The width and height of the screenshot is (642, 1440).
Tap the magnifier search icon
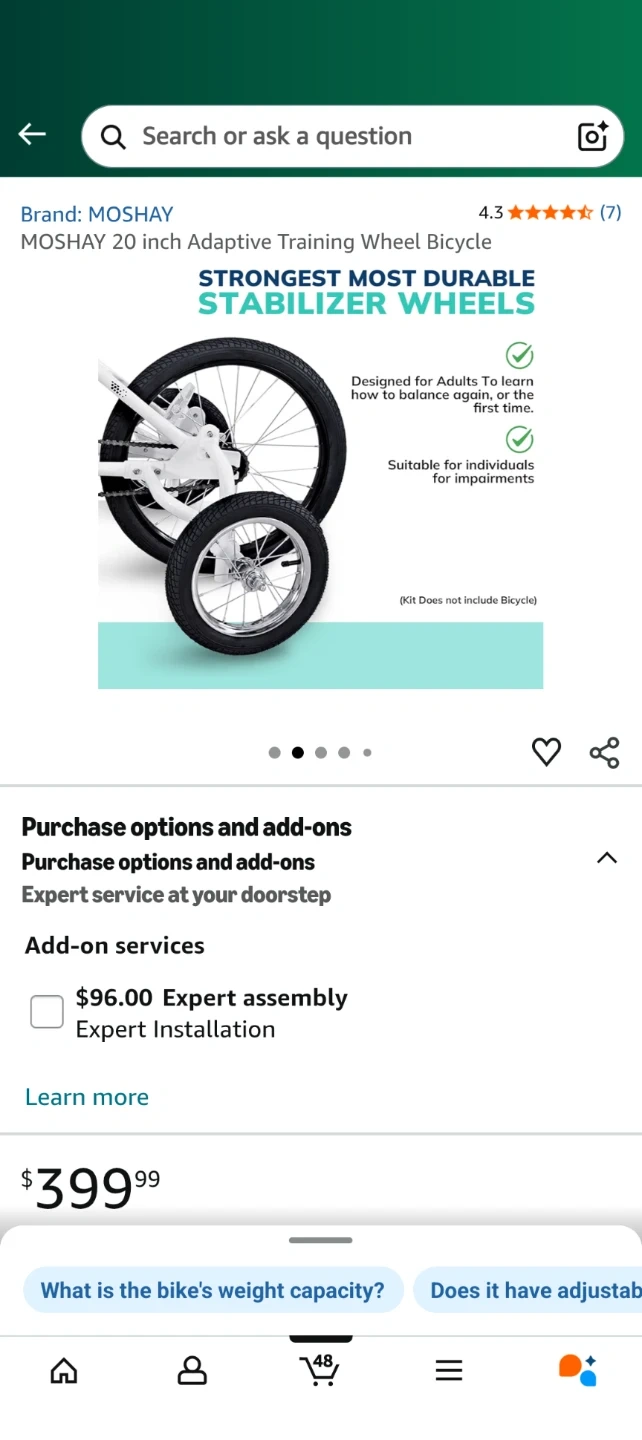click(114, 137)
